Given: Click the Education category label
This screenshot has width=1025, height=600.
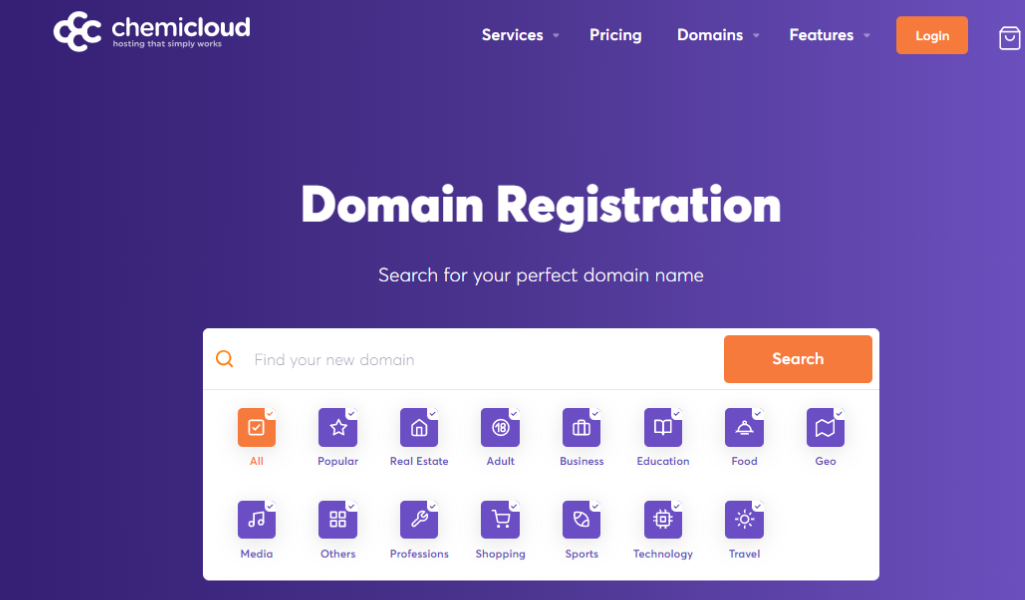Looking at the screenshot, I should tap(663, 461).
